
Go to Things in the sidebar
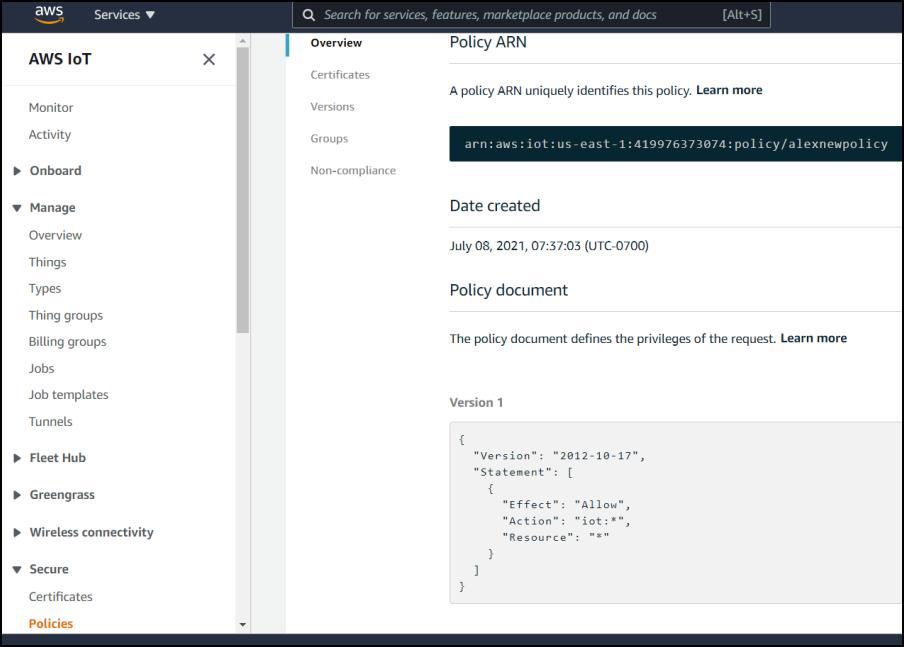point(47,262)
